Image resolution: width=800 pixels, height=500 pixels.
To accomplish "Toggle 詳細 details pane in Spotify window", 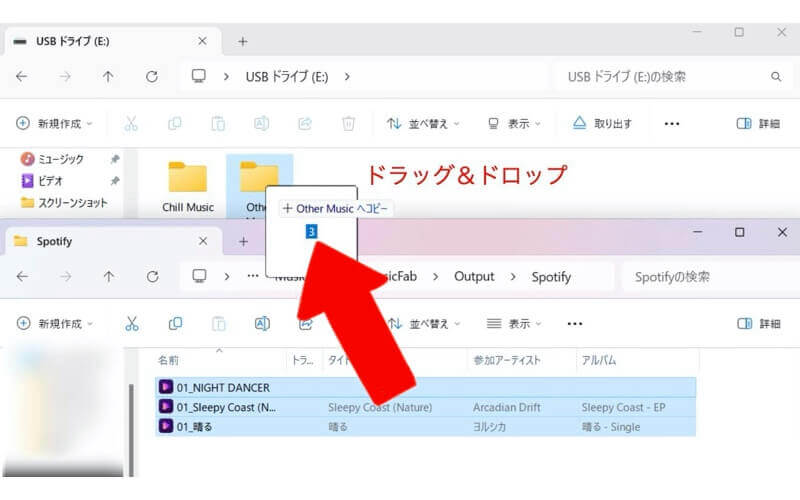I will (759, 323).
